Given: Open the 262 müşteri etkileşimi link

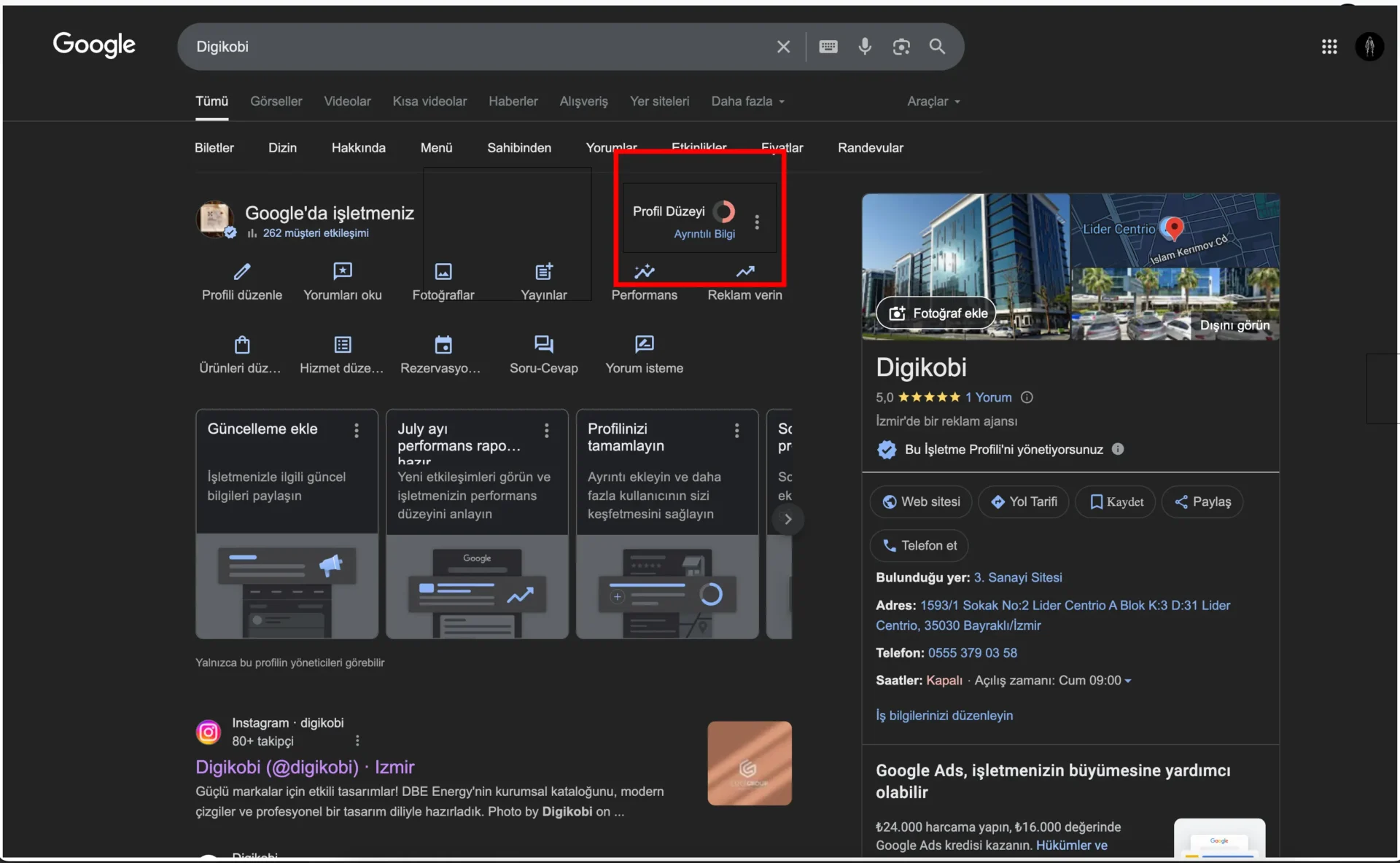Looking at the screenshot, I should pos(316,233).
